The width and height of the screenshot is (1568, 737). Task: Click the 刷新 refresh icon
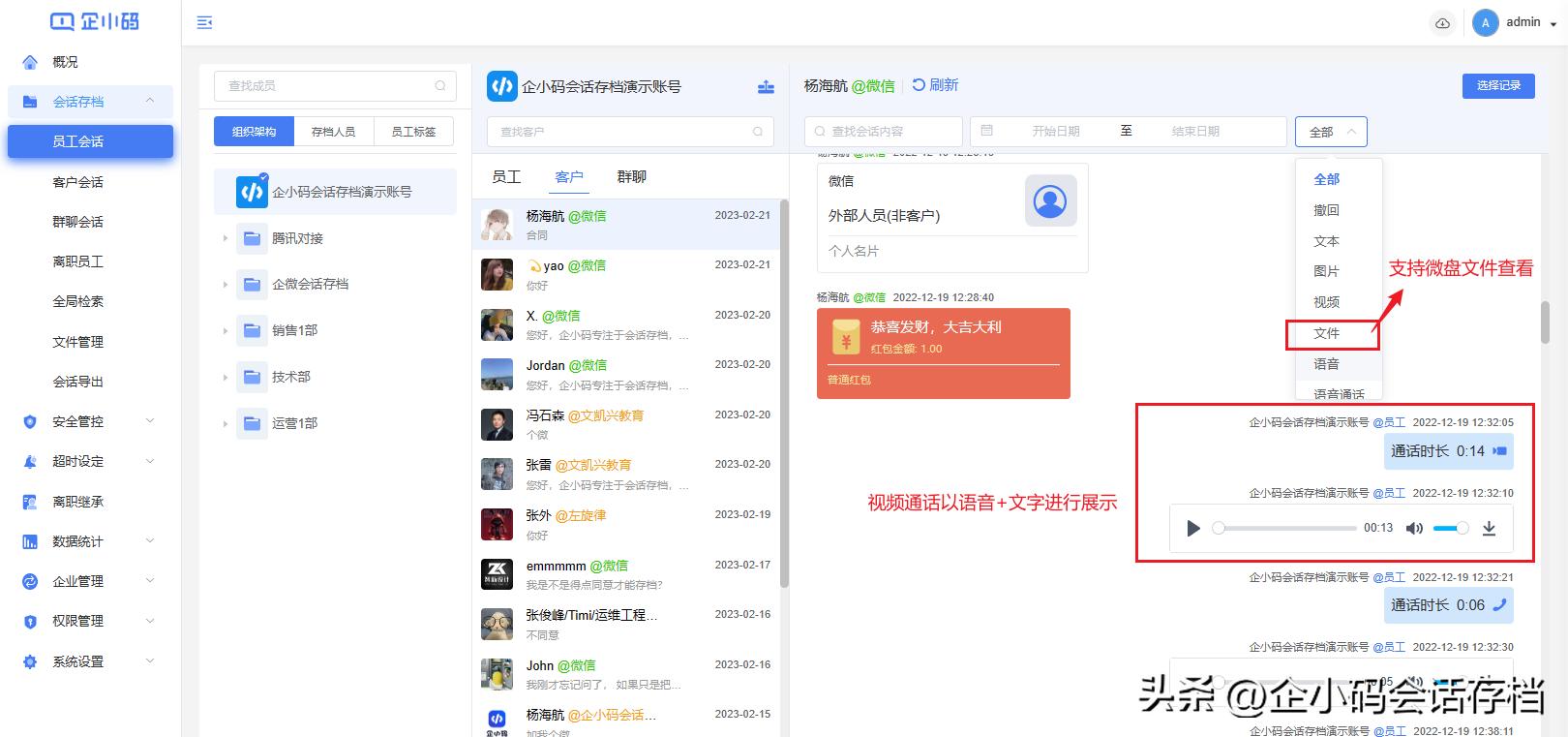(x=919, y=85)
